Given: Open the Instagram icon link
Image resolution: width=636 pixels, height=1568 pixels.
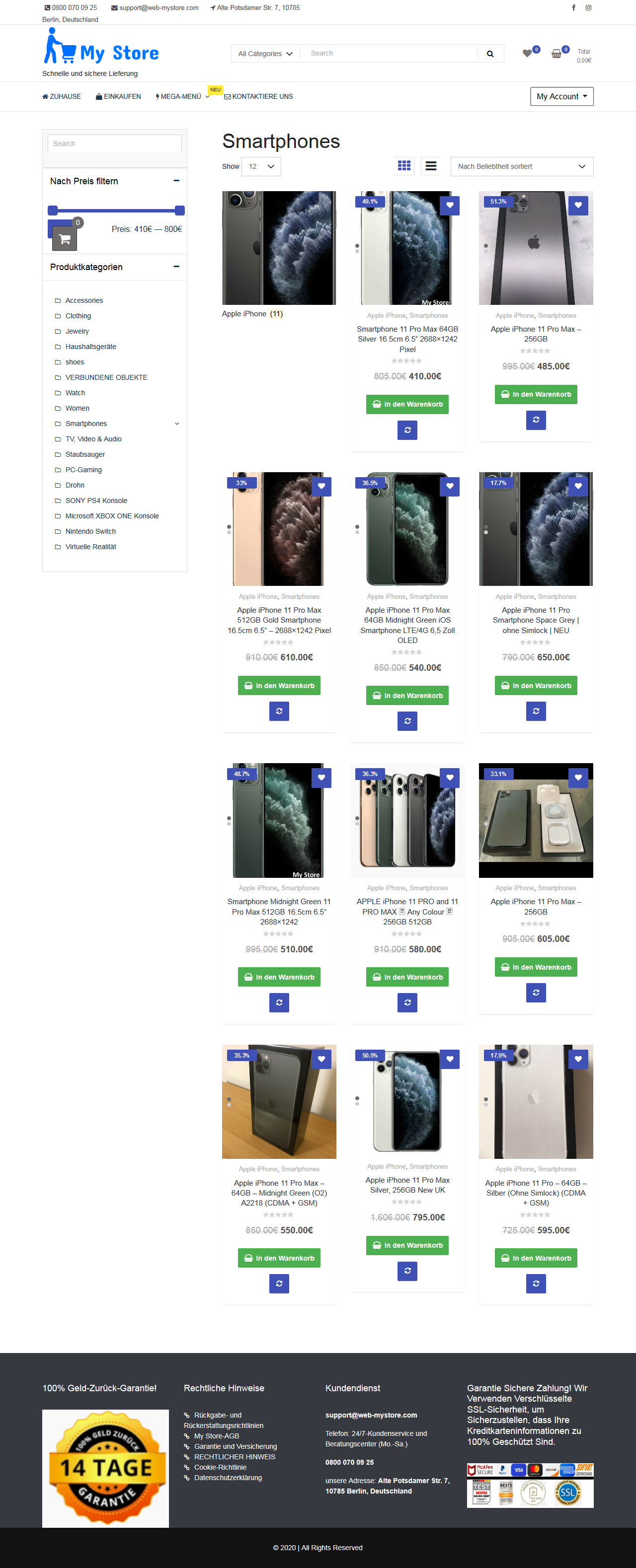Looking at the screenshot, I should pos(588,8).
